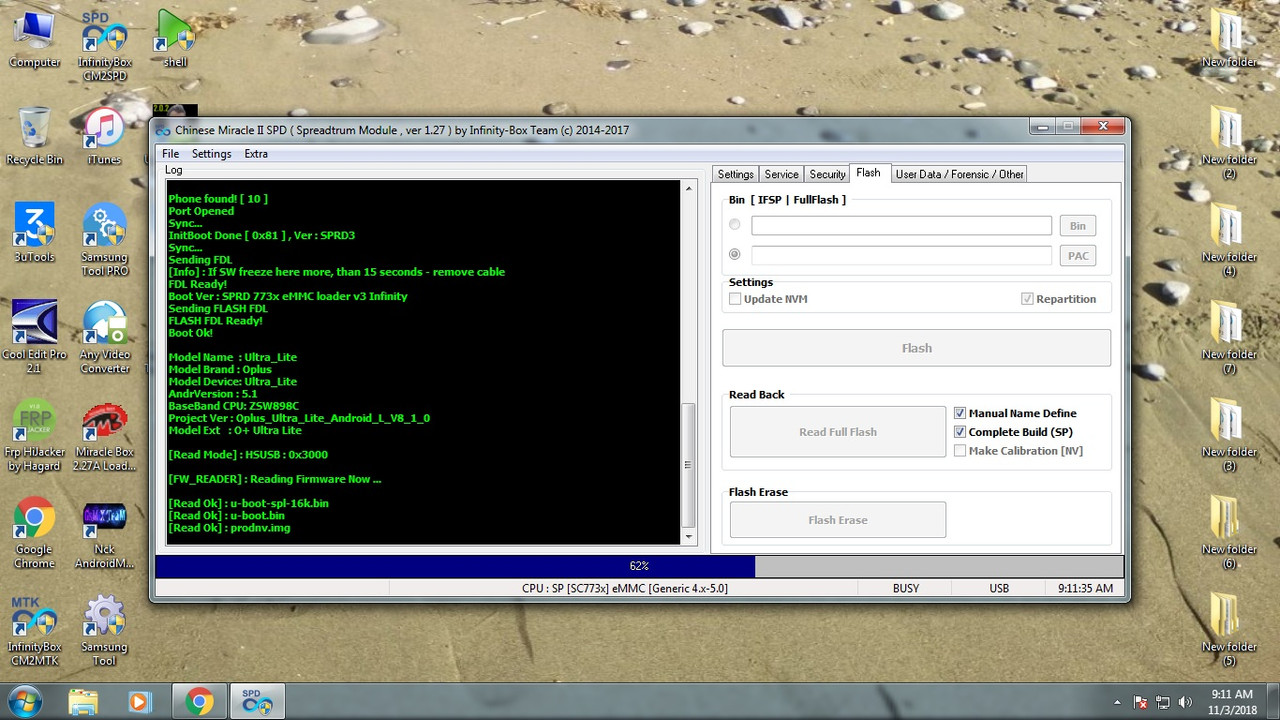
Task: Click the Bin browse button
Action: pos(1078,226)
